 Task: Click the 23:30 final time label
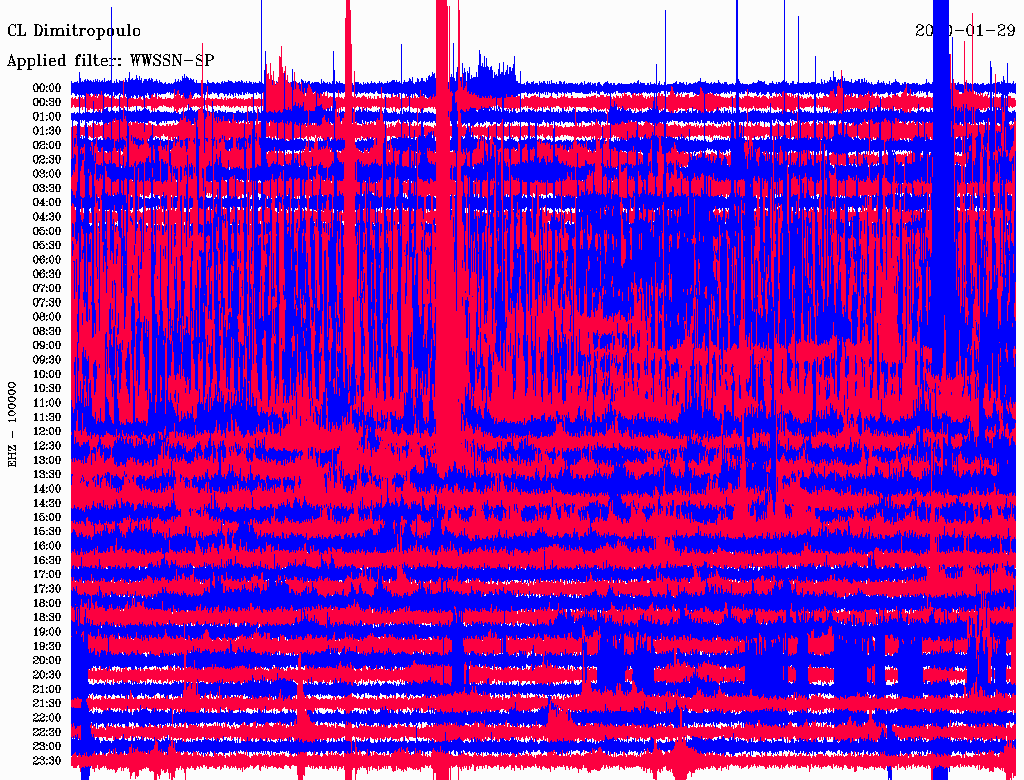tap(47, 761)
